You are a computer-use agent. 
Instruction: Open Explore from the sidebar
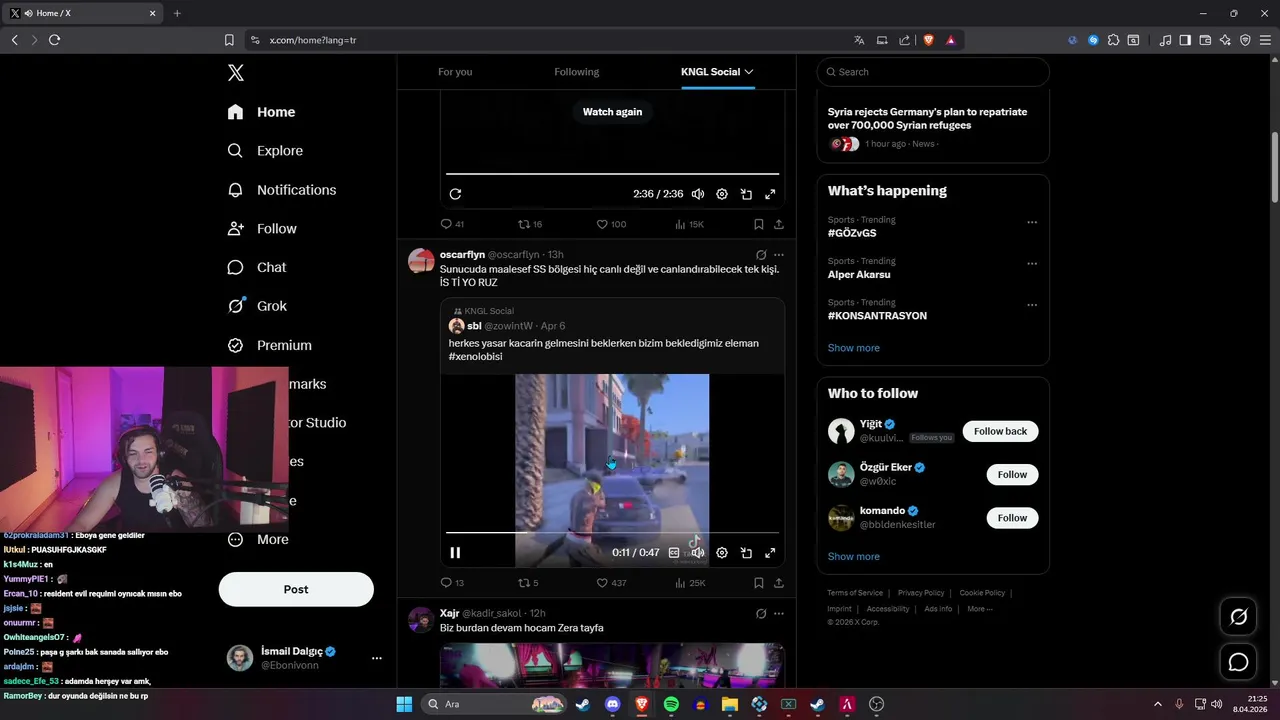point(265,151)
